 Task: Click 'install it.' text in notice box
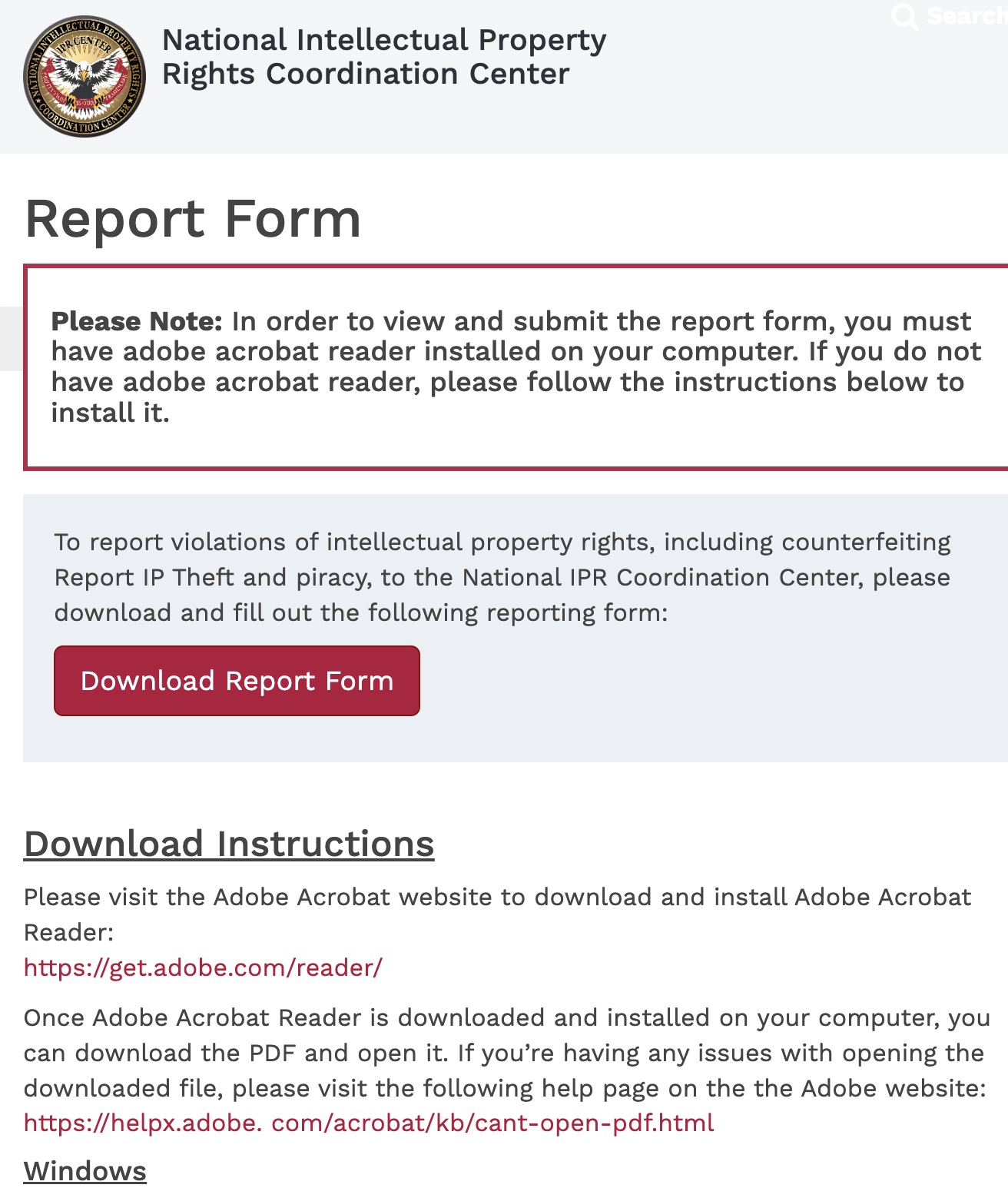[x=110, y=413]
